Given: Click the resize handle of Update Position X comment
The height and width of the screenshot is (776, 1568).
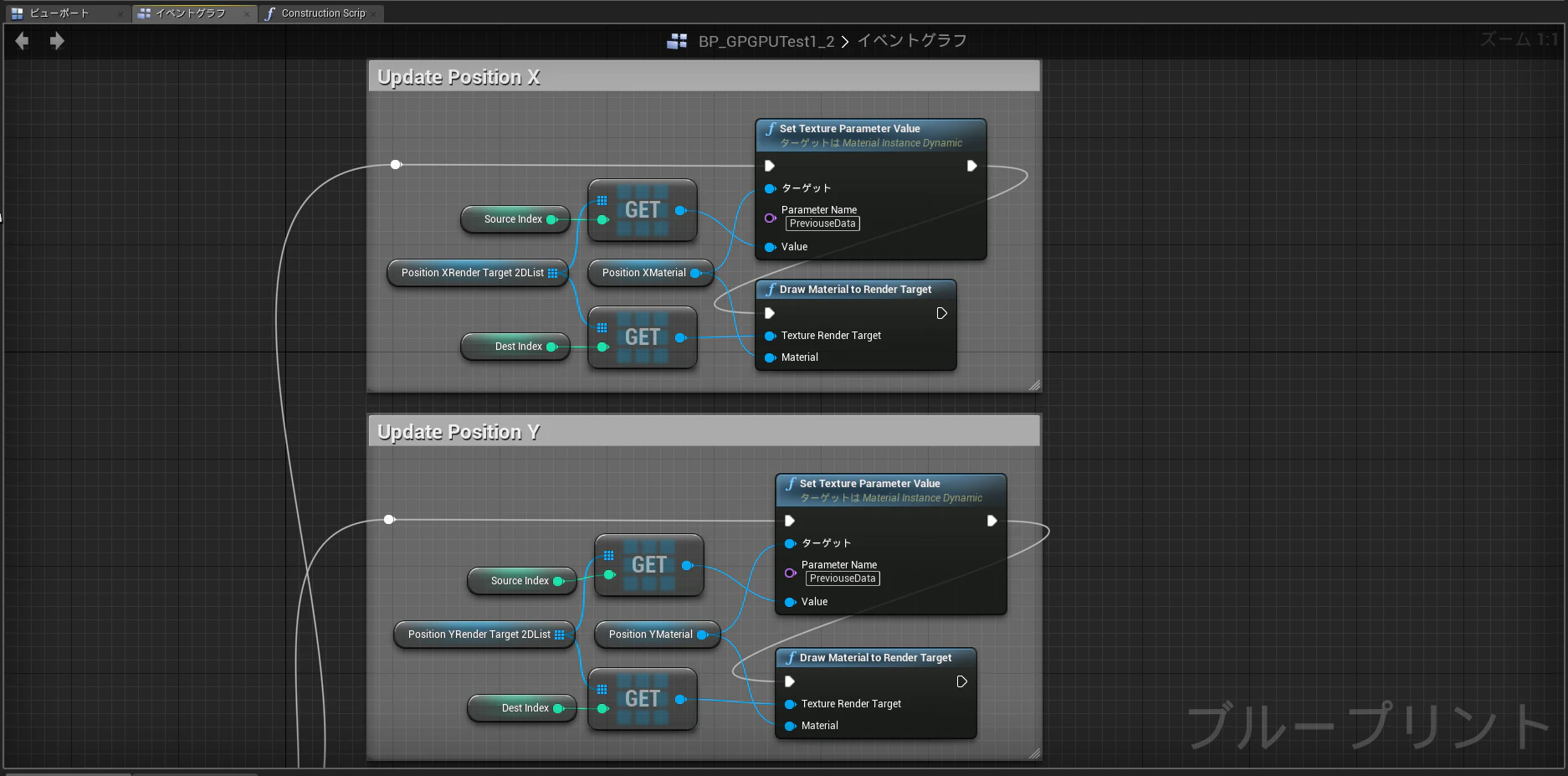Looking at the screenshot, I should click(x=1034, y=385).
